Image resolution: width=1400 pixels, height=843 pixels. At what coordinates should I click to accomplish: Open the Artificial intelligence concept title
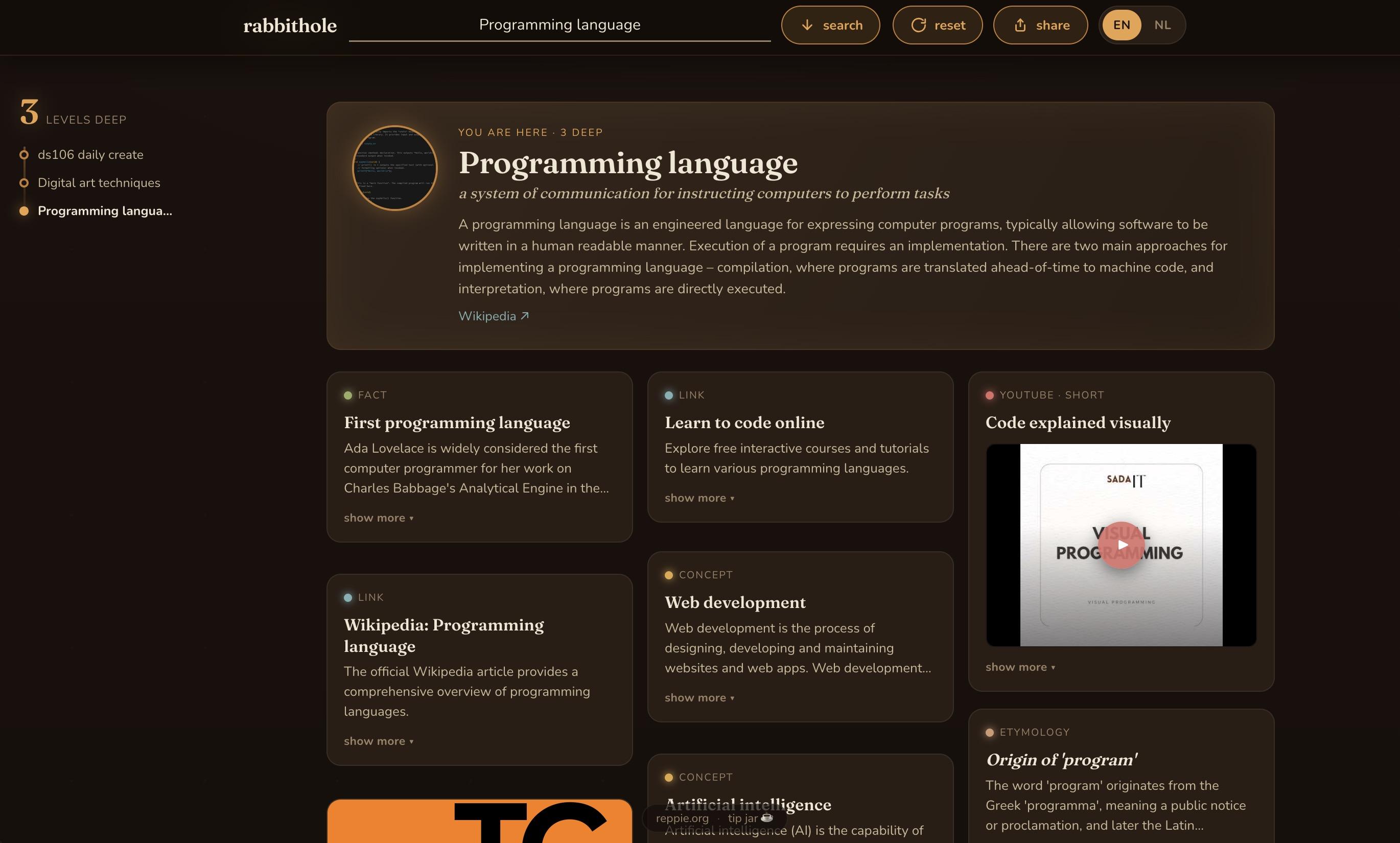pos(748,805)
